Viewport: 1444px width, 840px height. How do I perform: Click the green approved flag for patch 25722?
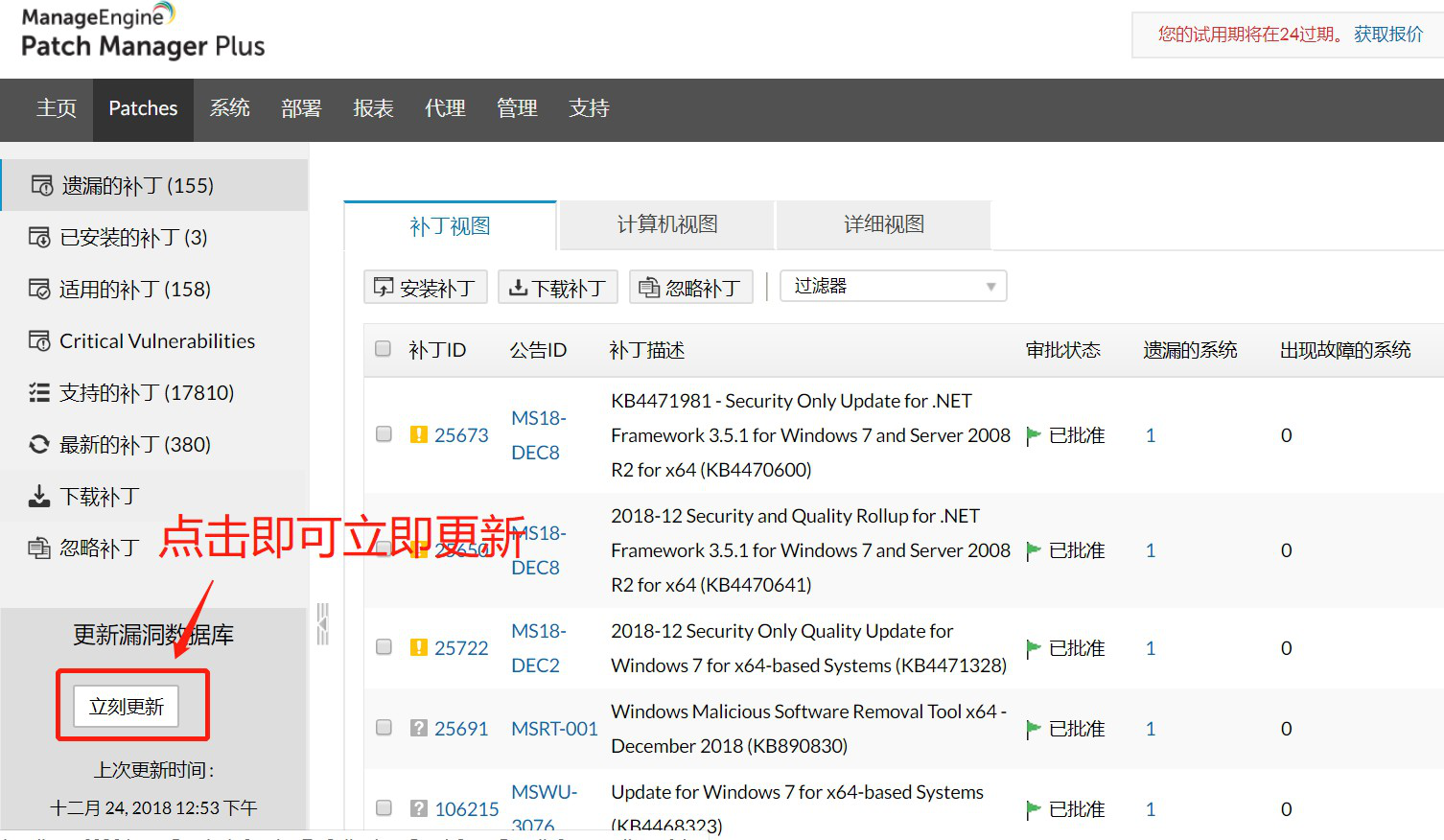[1034, 648]
